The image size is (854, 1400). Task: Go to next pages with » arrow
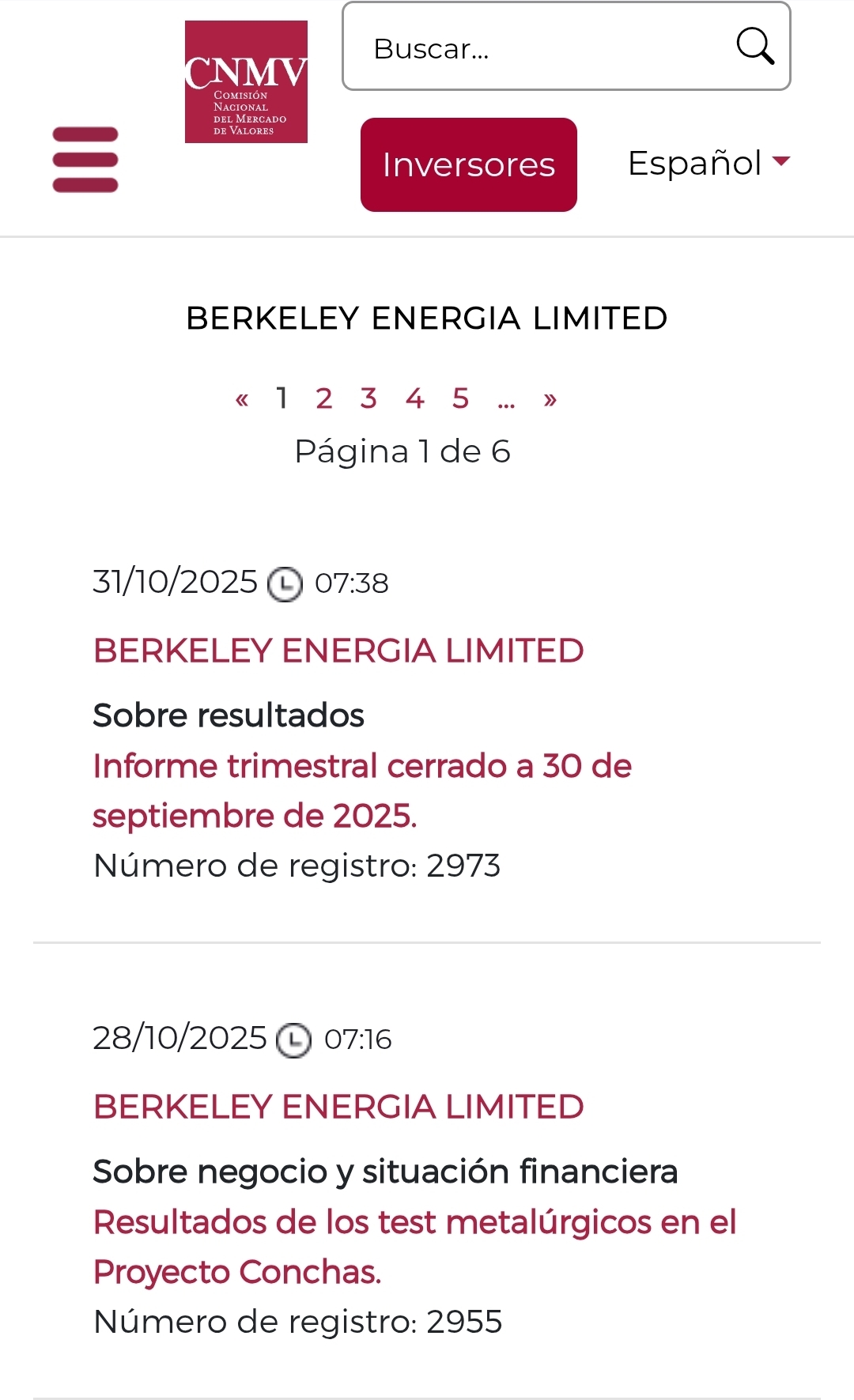point(550,399)
